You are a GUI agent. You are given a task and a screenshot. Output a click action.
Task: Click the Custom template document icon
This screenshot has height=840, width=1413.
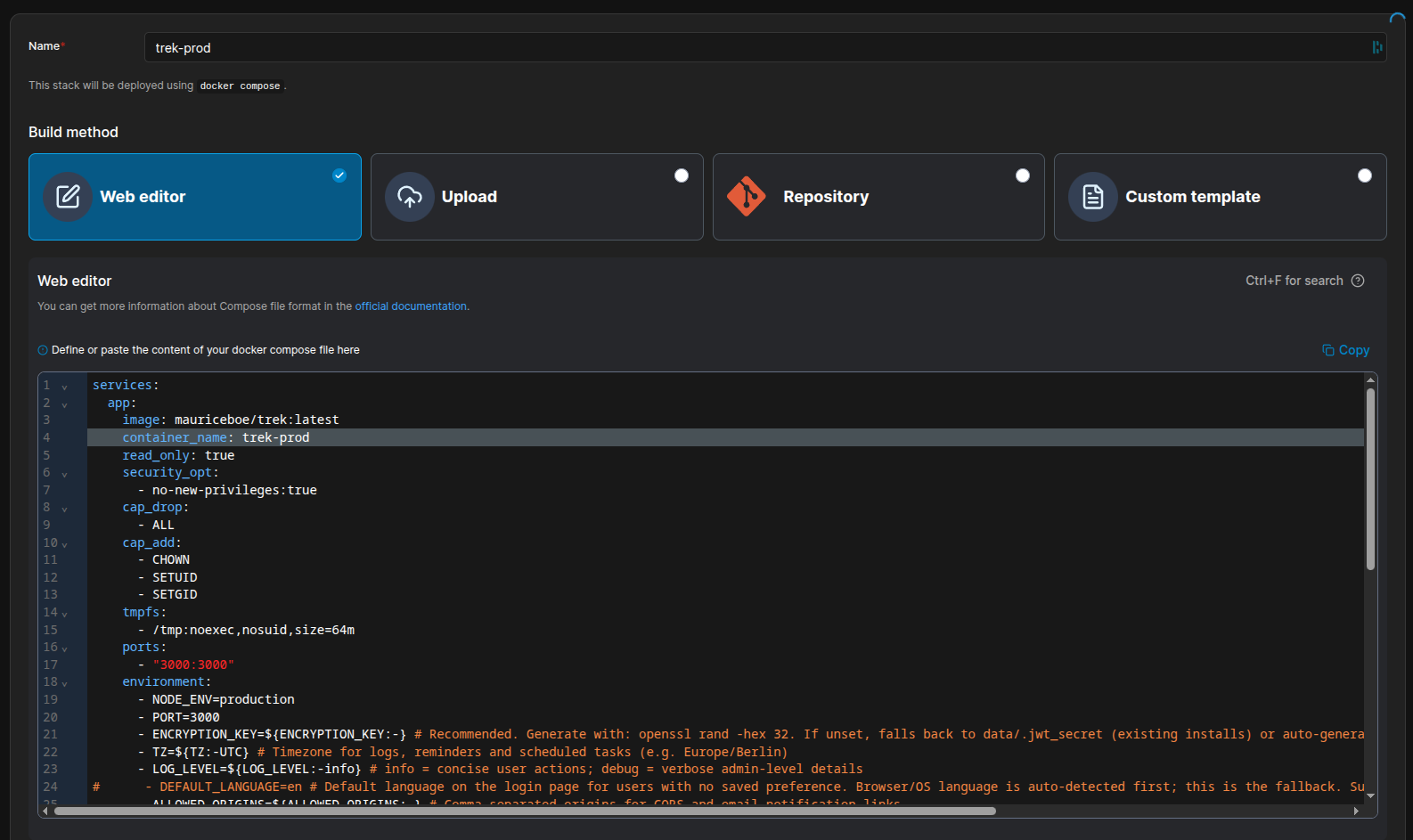point(1093,197)
